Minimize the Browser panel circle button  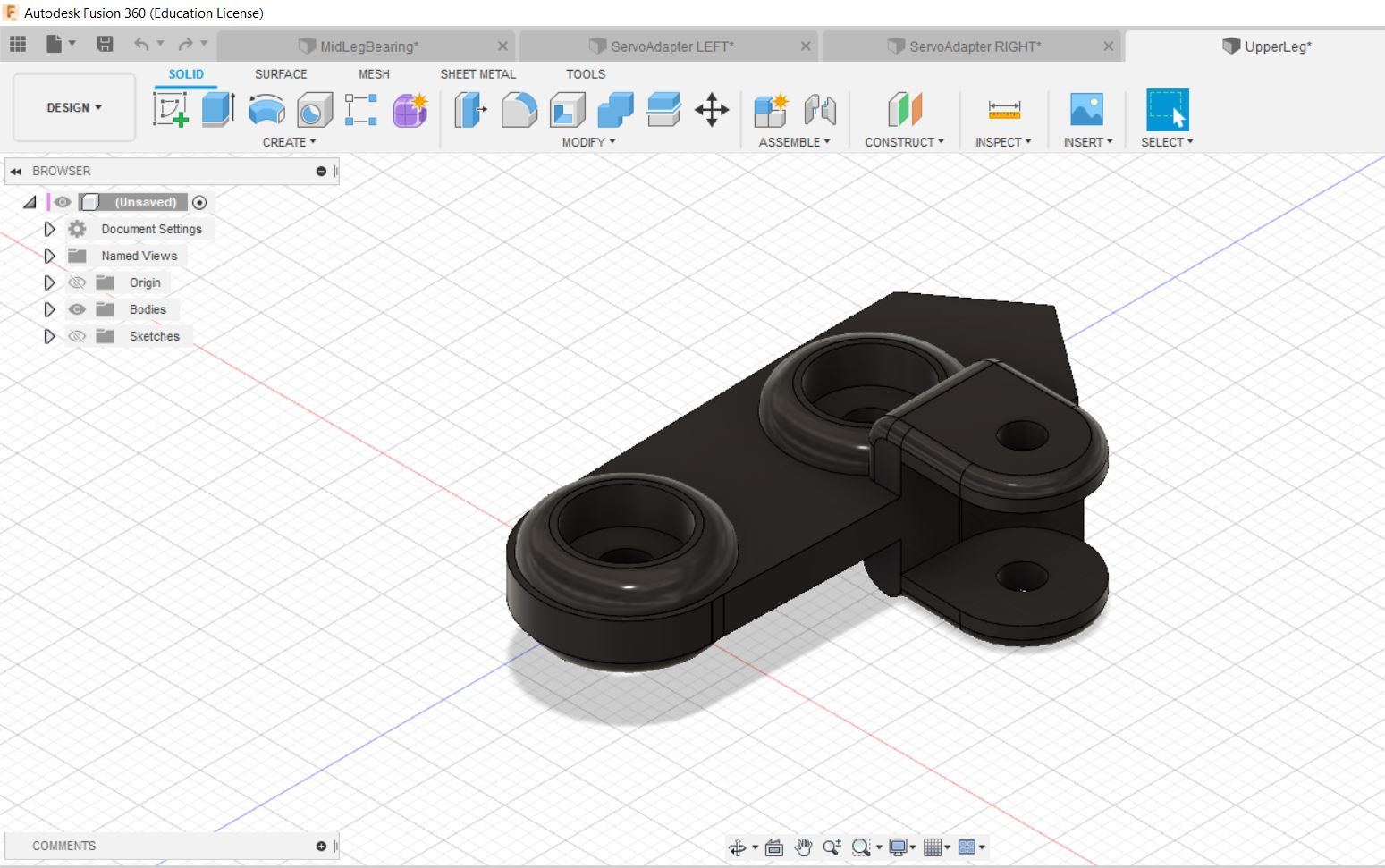(x=321, y=171)
